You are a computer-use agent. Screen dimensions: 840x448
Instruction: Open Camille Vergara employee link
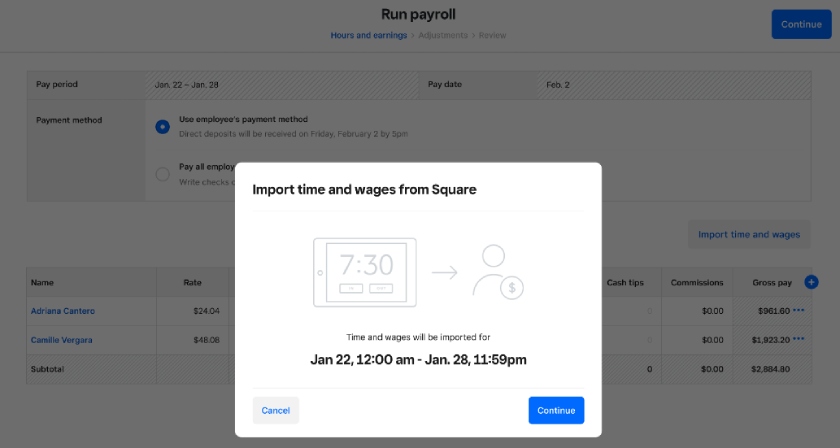point(62,340)
